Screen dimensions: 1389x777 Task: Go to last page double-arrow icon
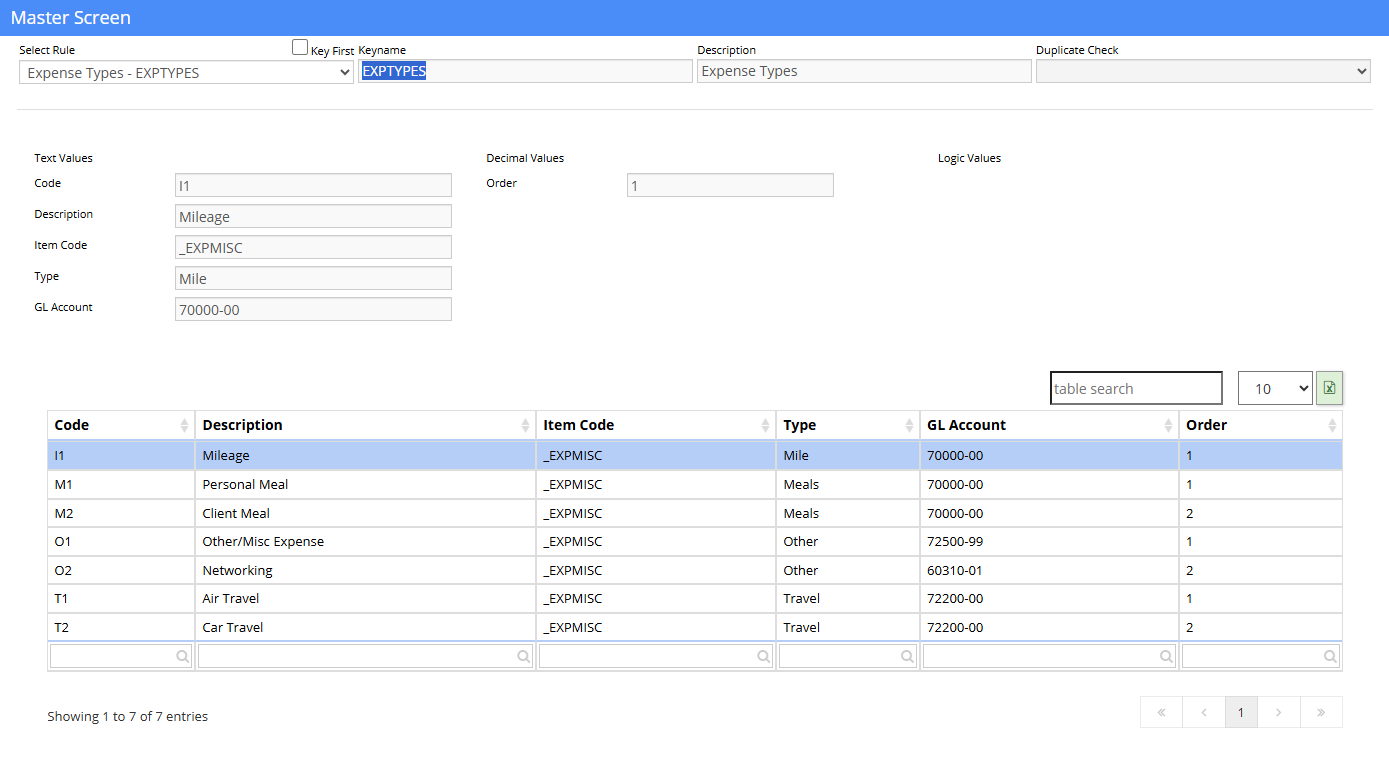tap(1321, 712)
